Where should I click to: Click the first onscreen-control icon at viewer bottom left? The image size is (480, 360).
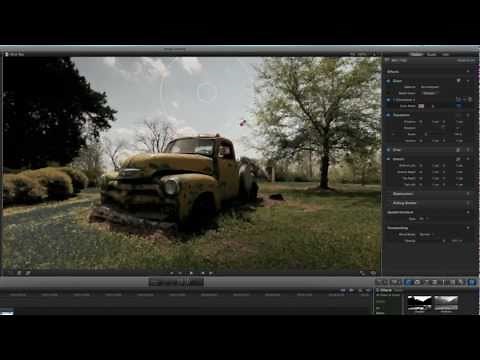click(x=19, y=273)
